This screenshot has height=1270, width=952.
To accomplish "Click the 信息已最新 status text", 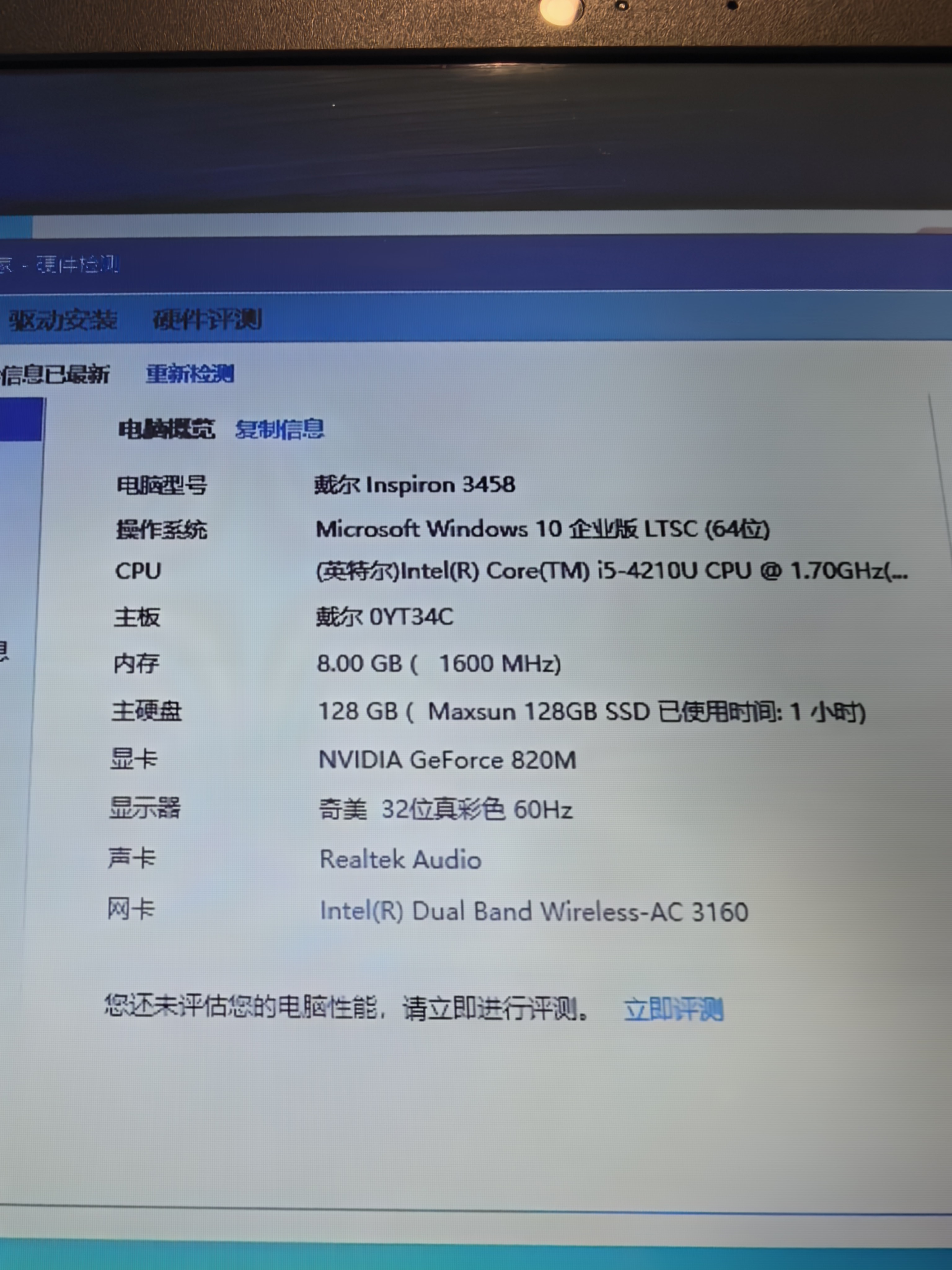I will 55,374.
